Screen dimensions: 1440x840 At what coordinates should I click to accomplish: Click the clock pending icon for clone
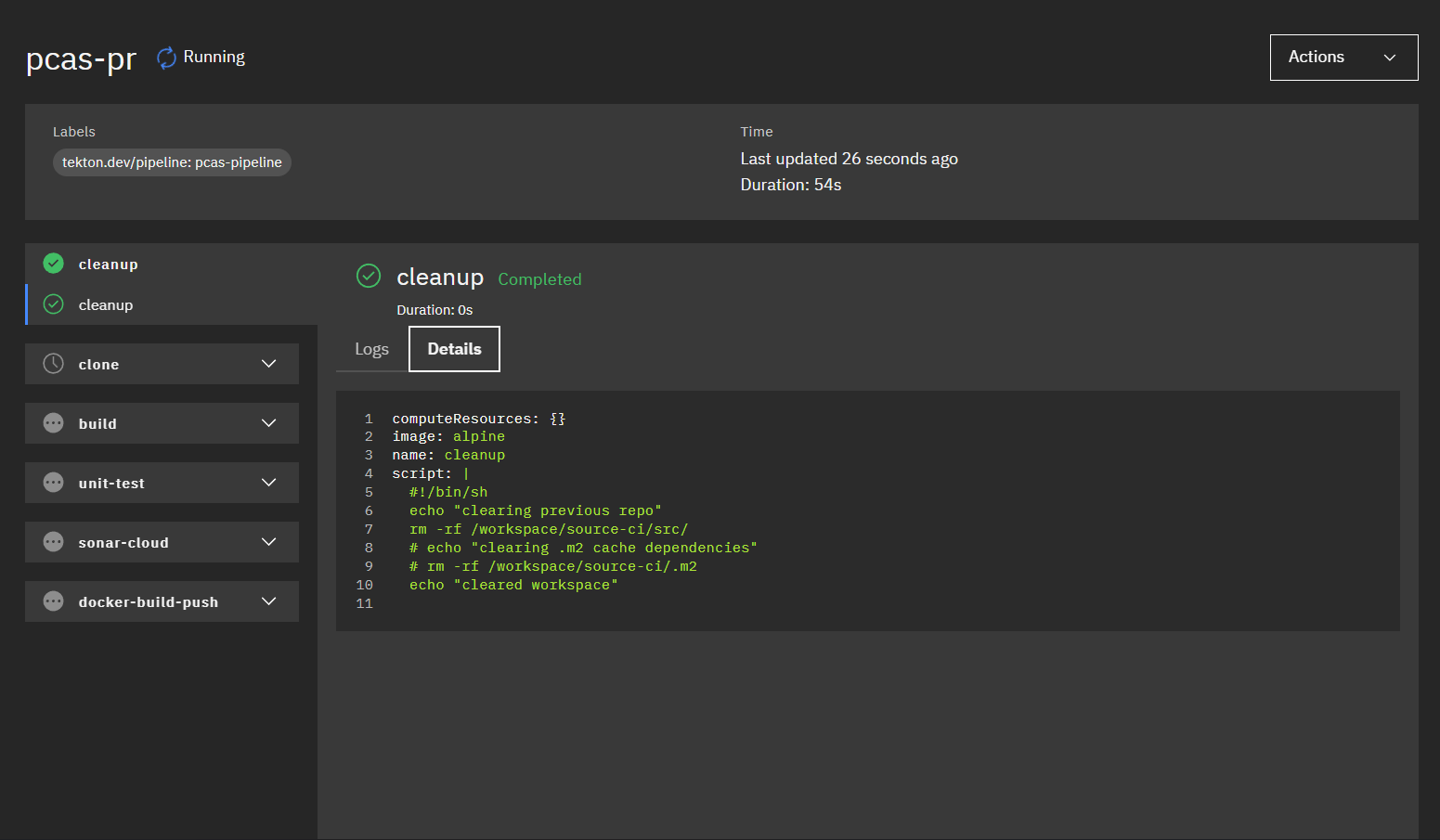[54, 364]
